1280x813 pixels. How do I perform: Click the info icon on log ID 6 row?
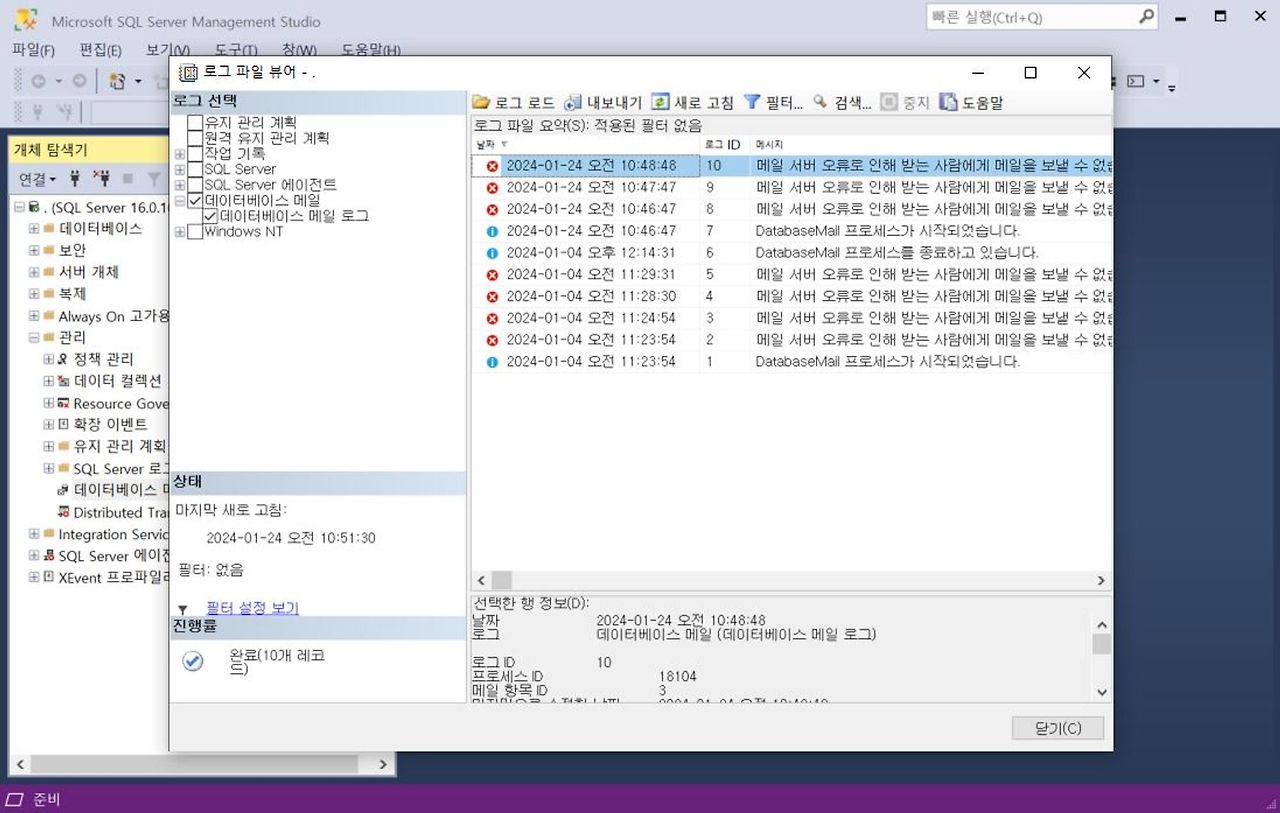[492, 253]
